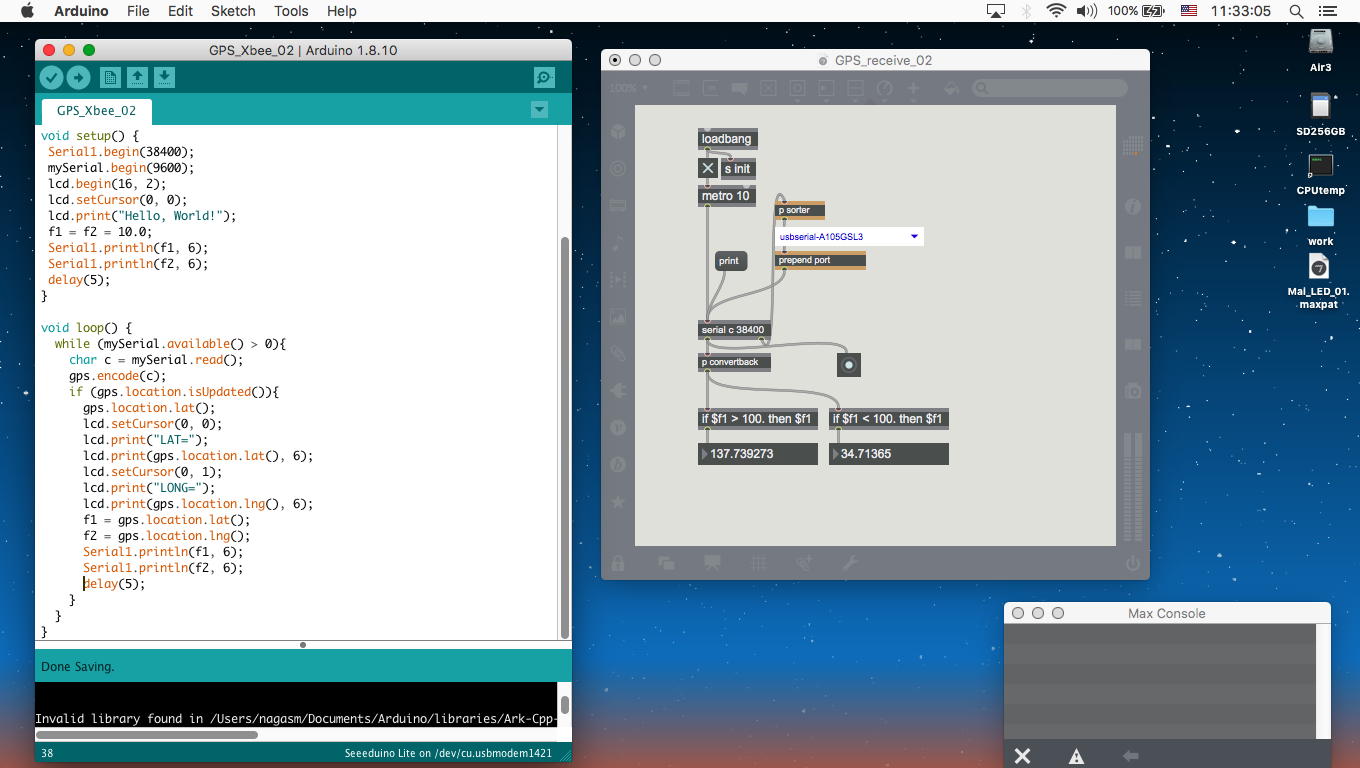Open the Mal_LED_01.maxpat file on desktop
This screenshot has height=768, width=1360.
(1319, 281)
